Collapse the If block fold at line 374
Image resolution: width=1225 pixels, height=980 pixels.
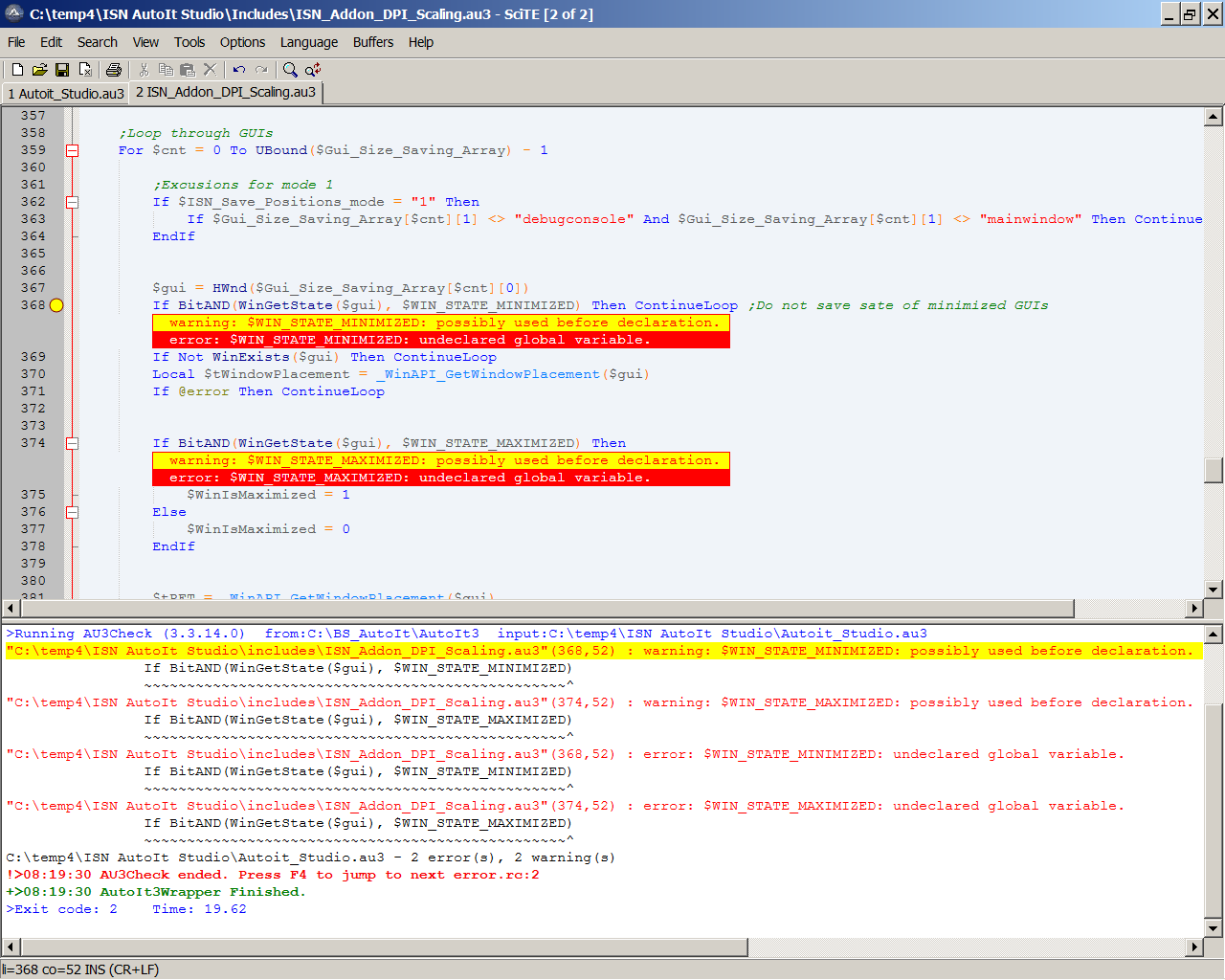point(72,443)
